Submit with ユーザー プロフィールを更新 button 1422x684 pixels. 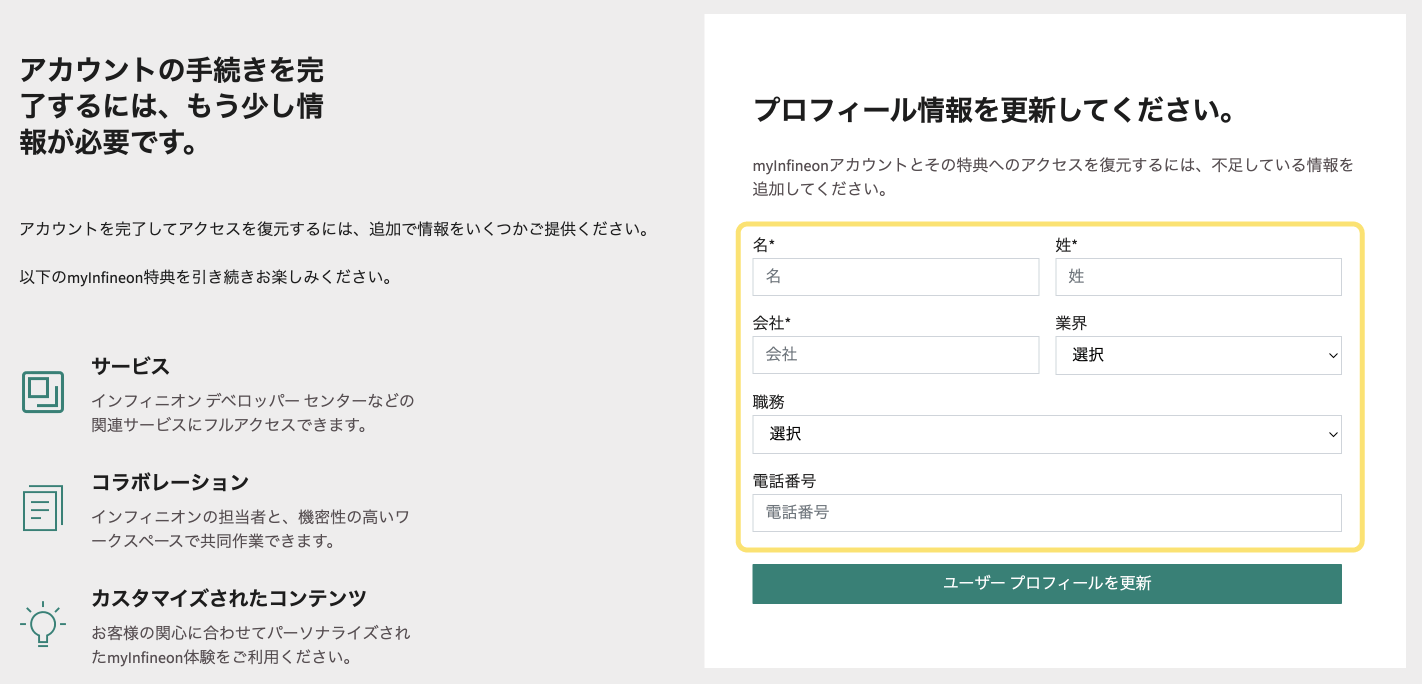click(1047, 583)
